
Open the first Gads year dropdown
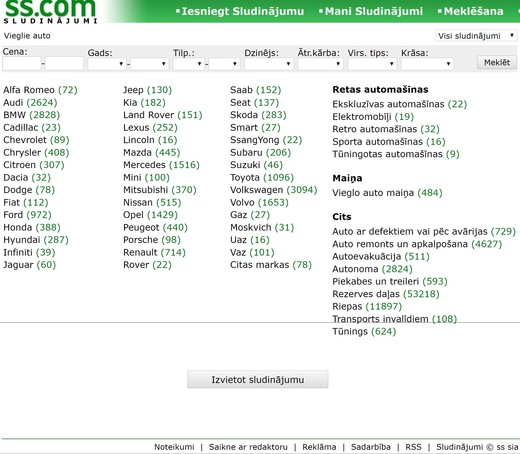(x=107, y=64)
